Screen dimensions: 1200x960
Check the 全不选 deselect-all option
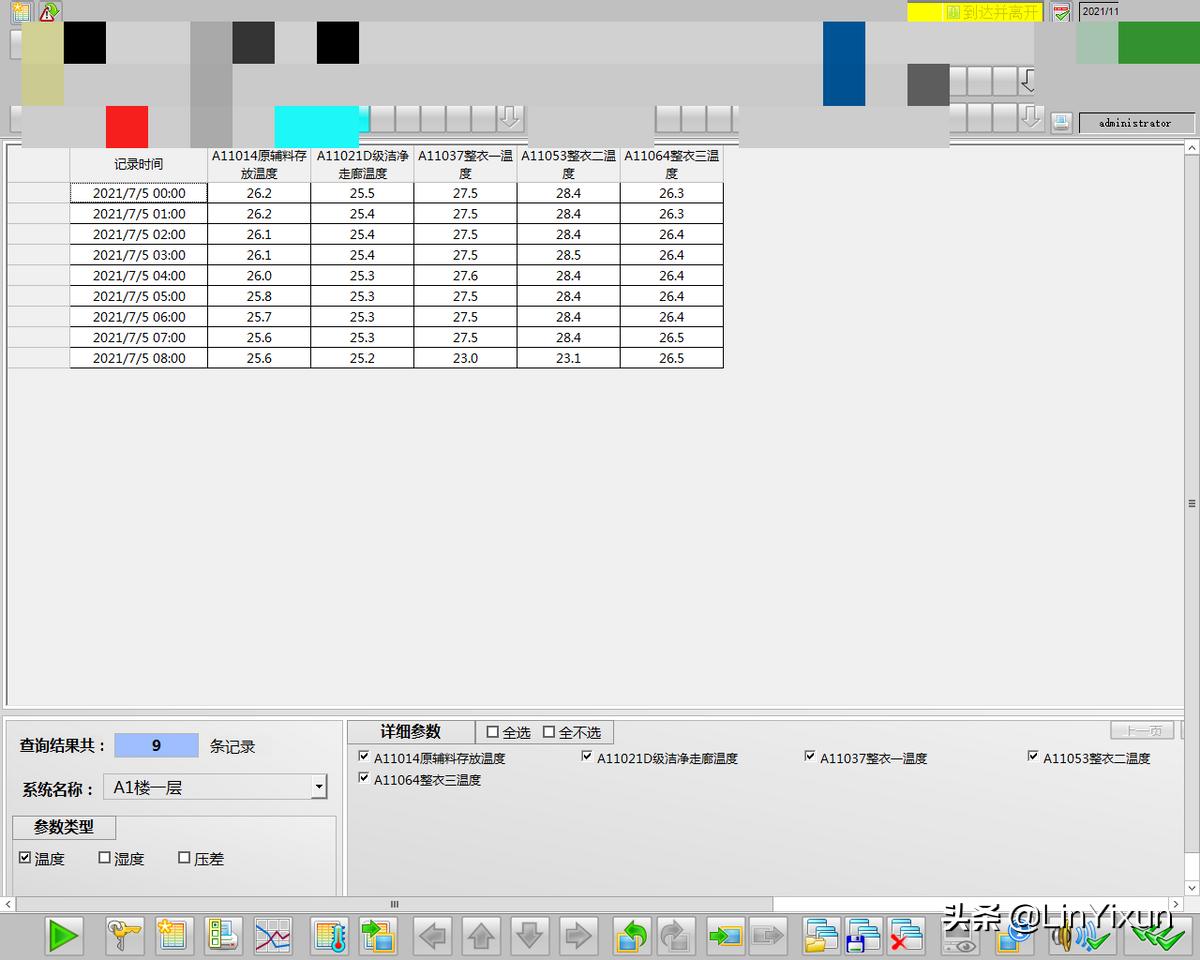click(548, 732)
